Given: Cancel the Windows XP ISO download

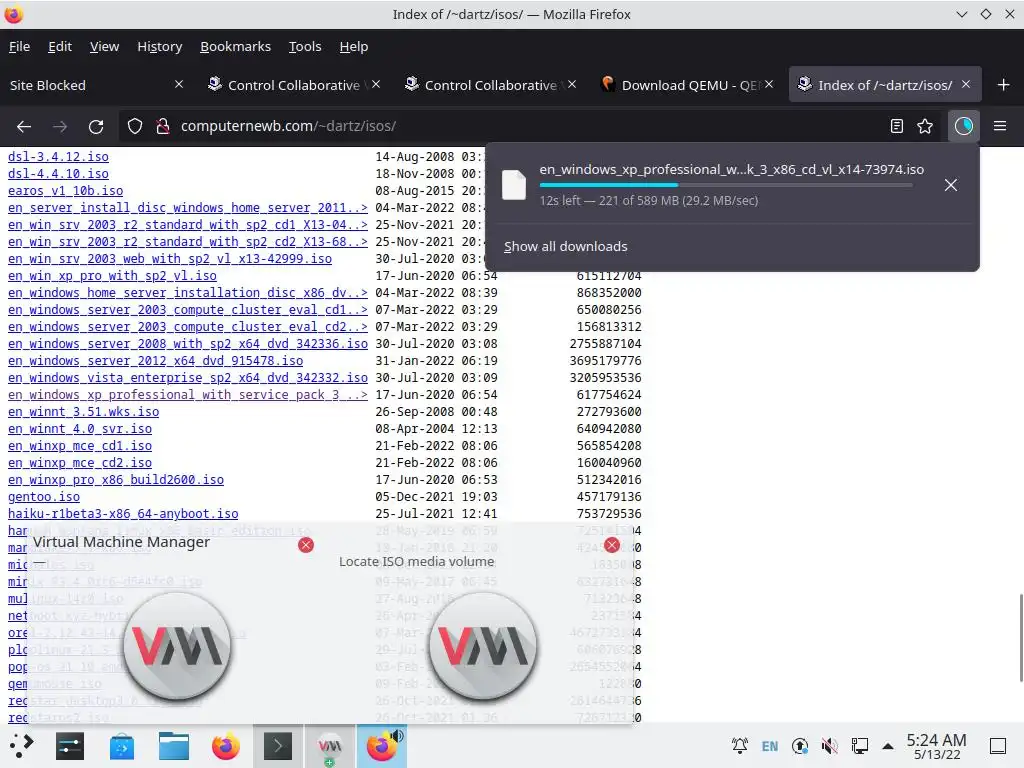Looking at the screenshot, I should click(951, 185).
